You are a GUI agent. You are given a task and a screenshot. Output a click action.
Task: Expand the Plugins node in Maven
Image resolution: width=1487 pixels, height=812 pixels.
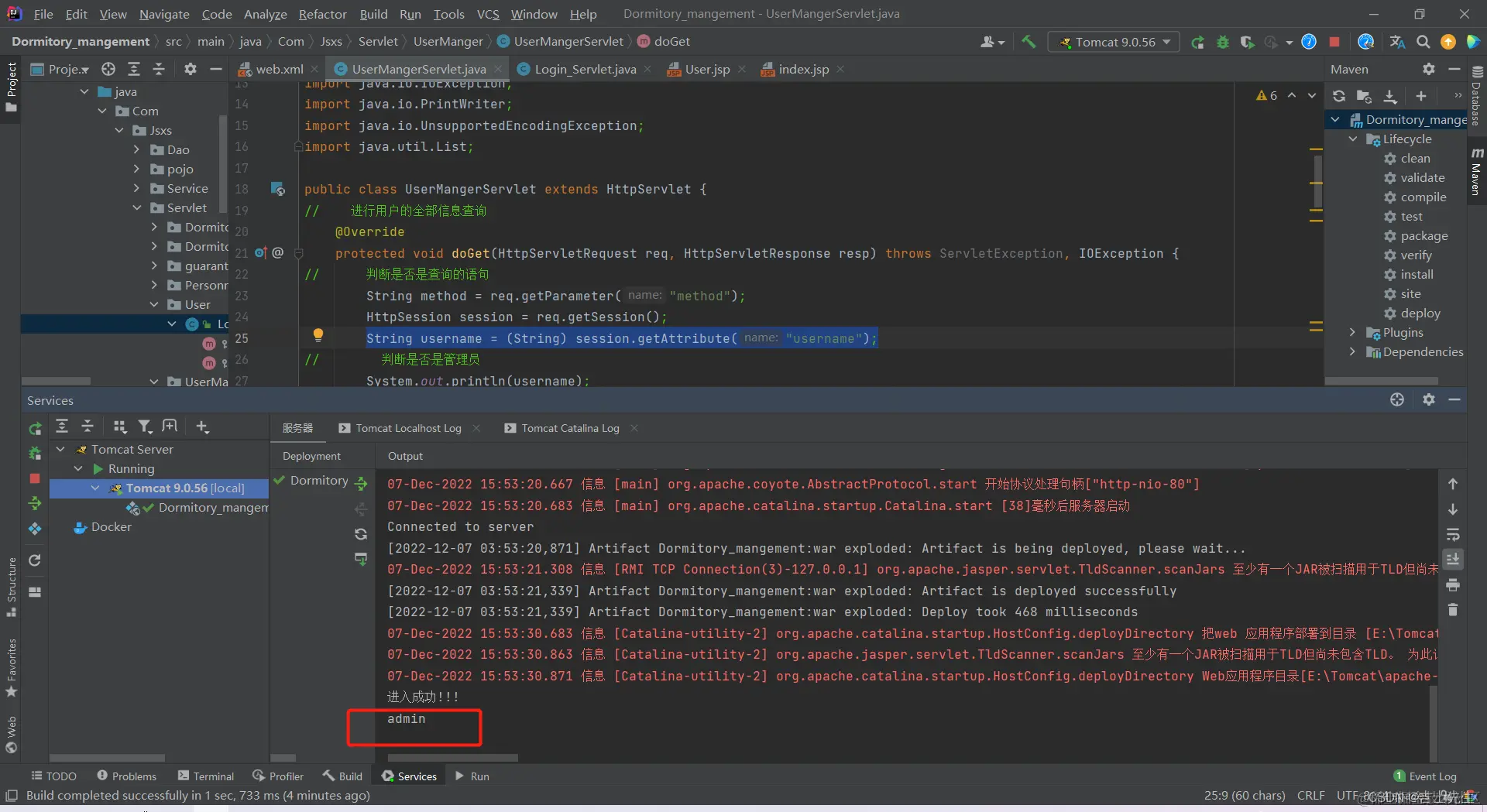click(1352, 333)
